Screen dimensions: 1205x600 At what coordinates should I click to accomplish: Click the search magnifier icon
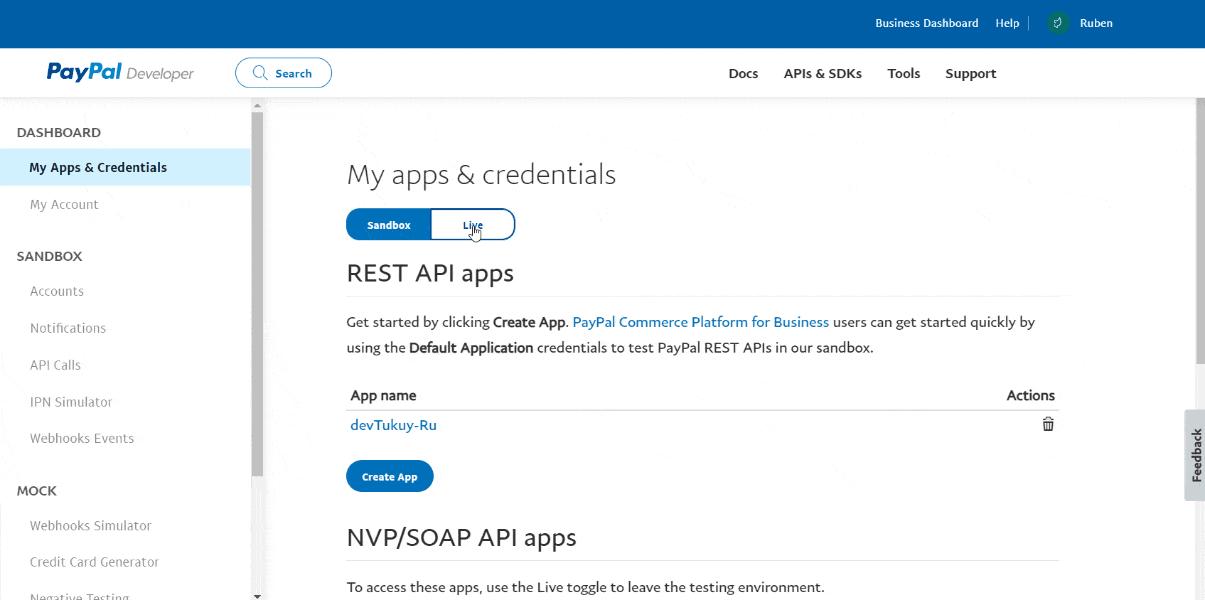(258, 72)
